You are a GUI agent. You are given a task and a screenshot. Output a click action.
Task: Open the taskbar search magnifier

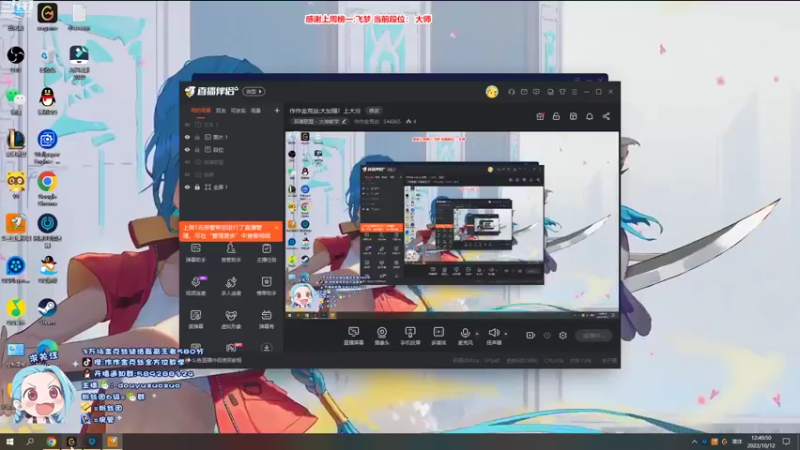click(30, 441)
